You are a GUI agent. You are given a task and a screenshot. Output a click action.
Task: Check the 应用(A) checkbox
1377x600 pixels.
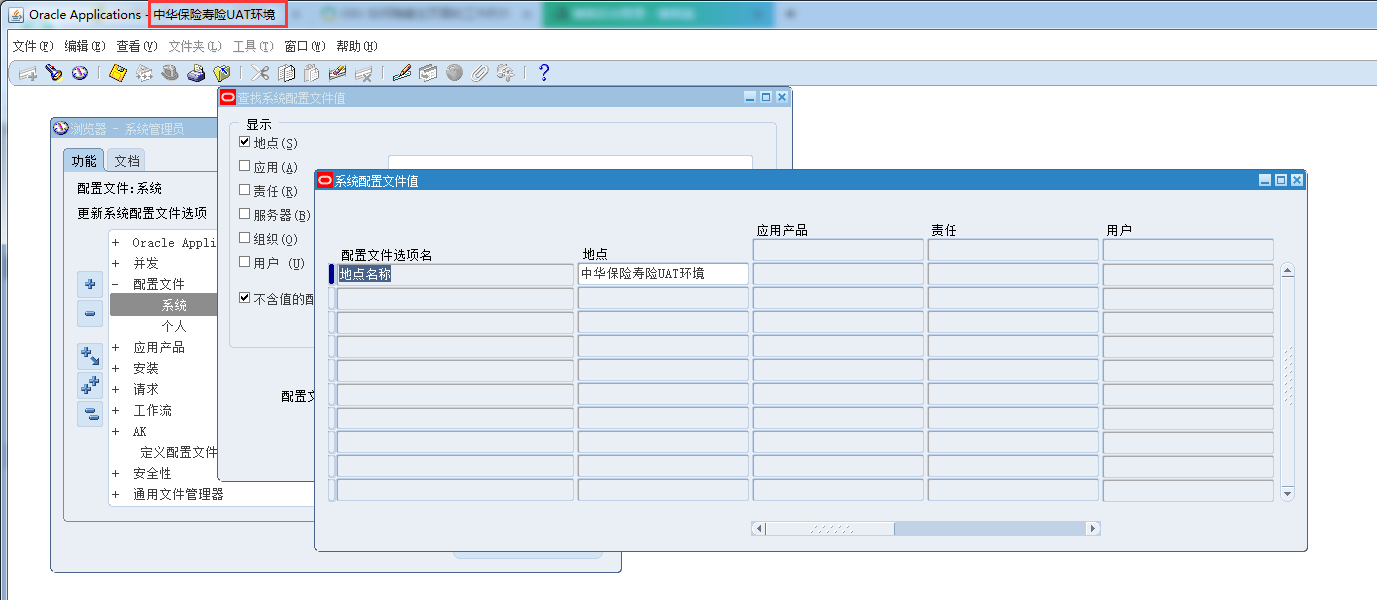(245, 166)
